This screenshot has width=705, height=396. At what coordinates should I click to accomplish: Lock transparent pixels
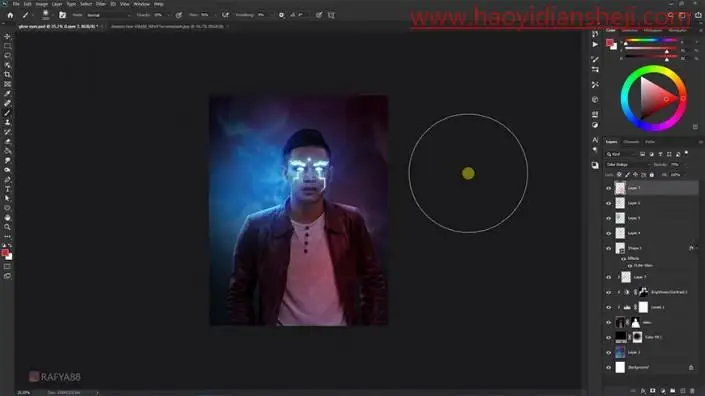[x=619, y=175]
